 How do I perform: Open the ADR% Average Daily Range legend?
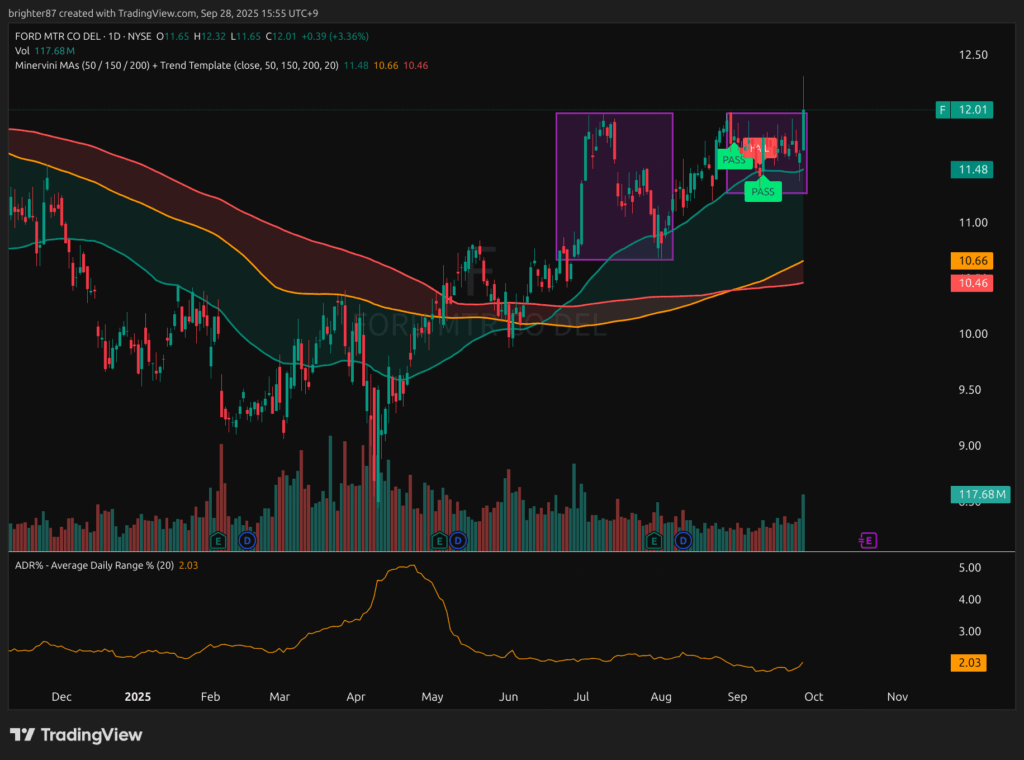[x=94, y=565]
